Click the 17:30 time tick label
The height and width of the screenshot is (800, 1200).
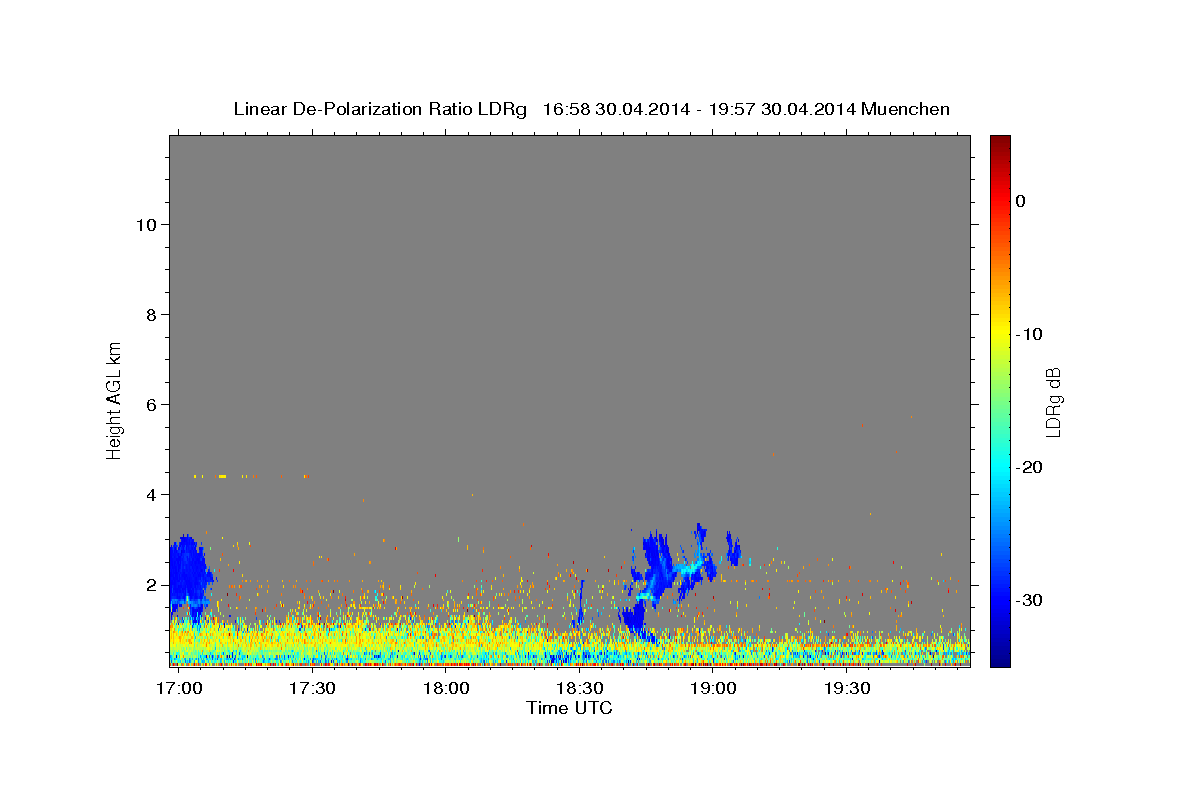click(312, 689)
